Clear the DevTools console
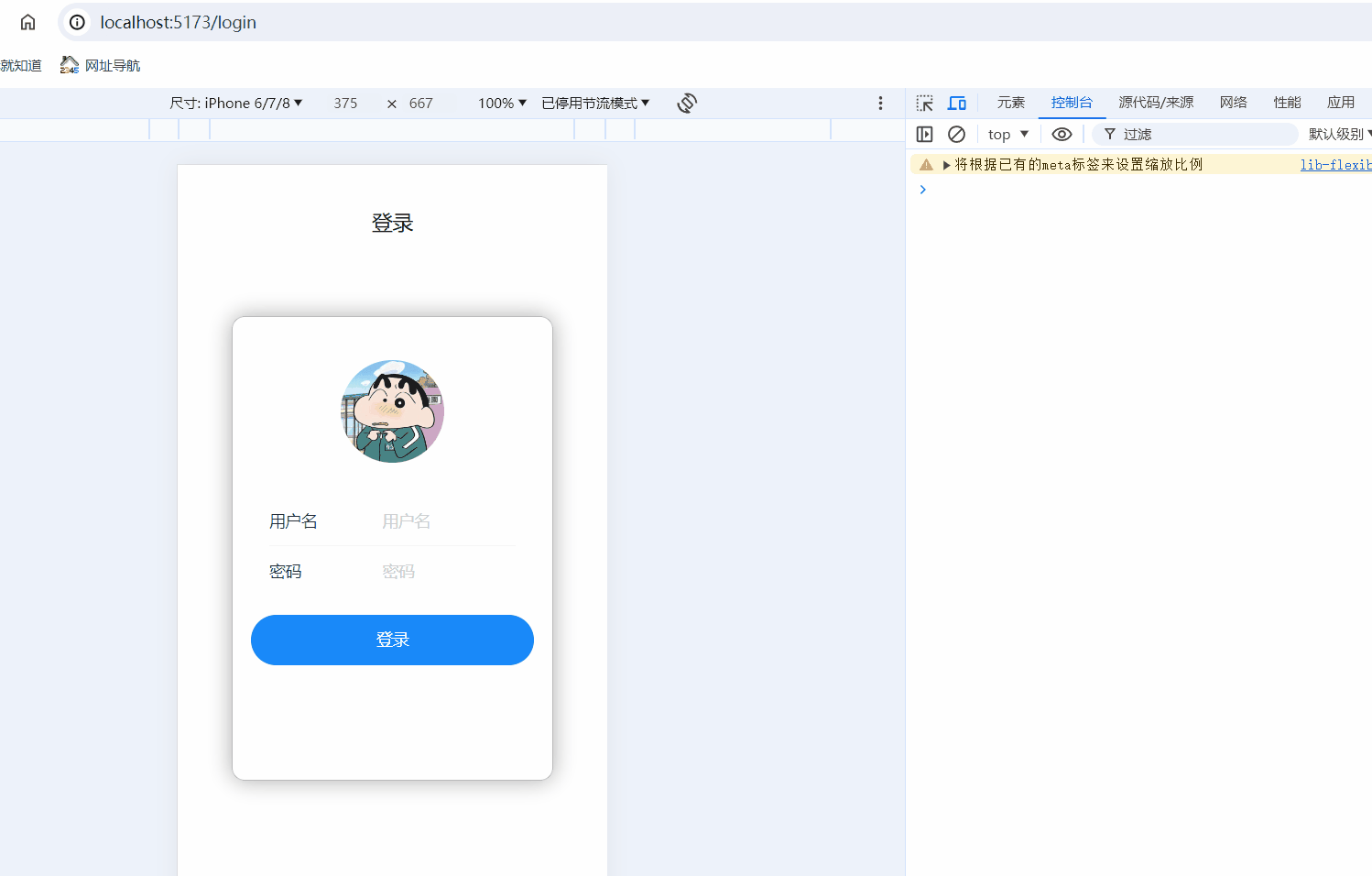Screen dimensions: 1372x876 956,134
